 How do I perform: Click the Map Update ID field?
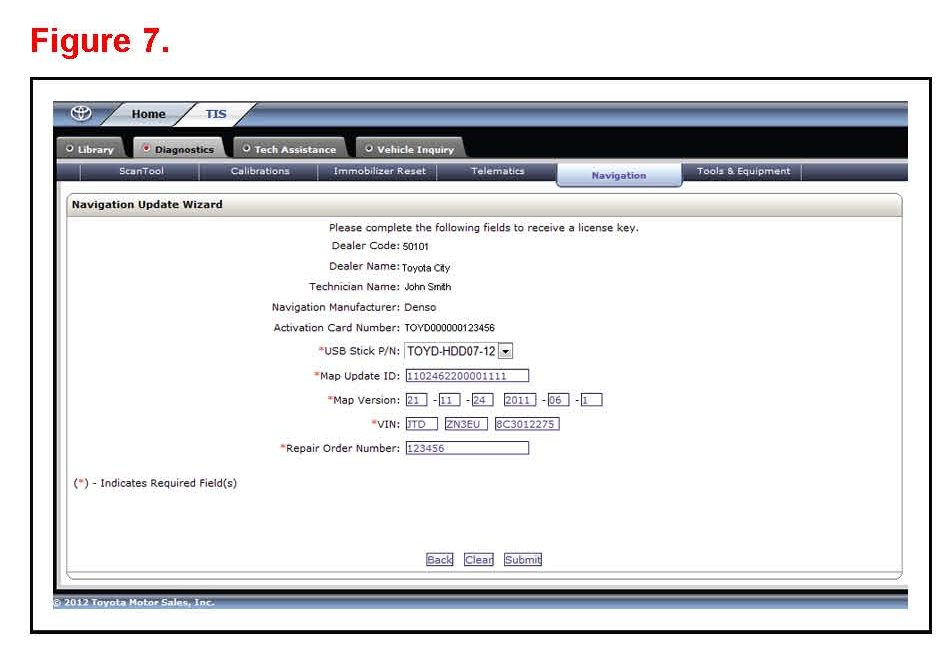pos(466,376)
